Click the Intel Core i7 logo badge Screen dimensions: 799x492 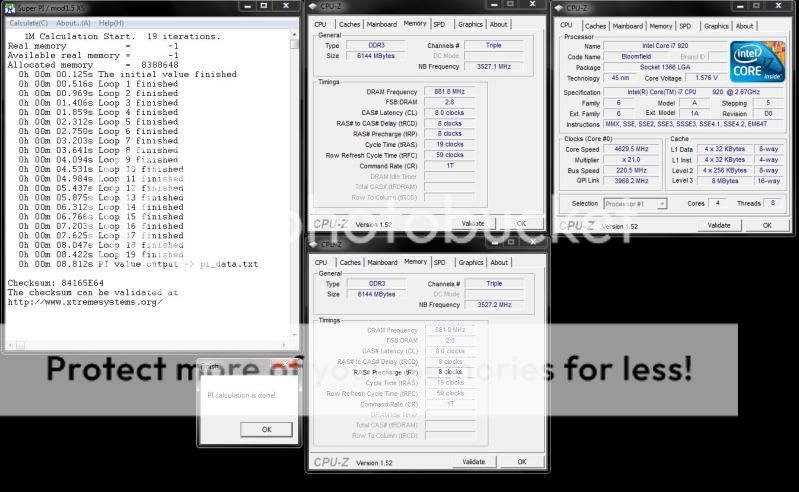[757, 62]
